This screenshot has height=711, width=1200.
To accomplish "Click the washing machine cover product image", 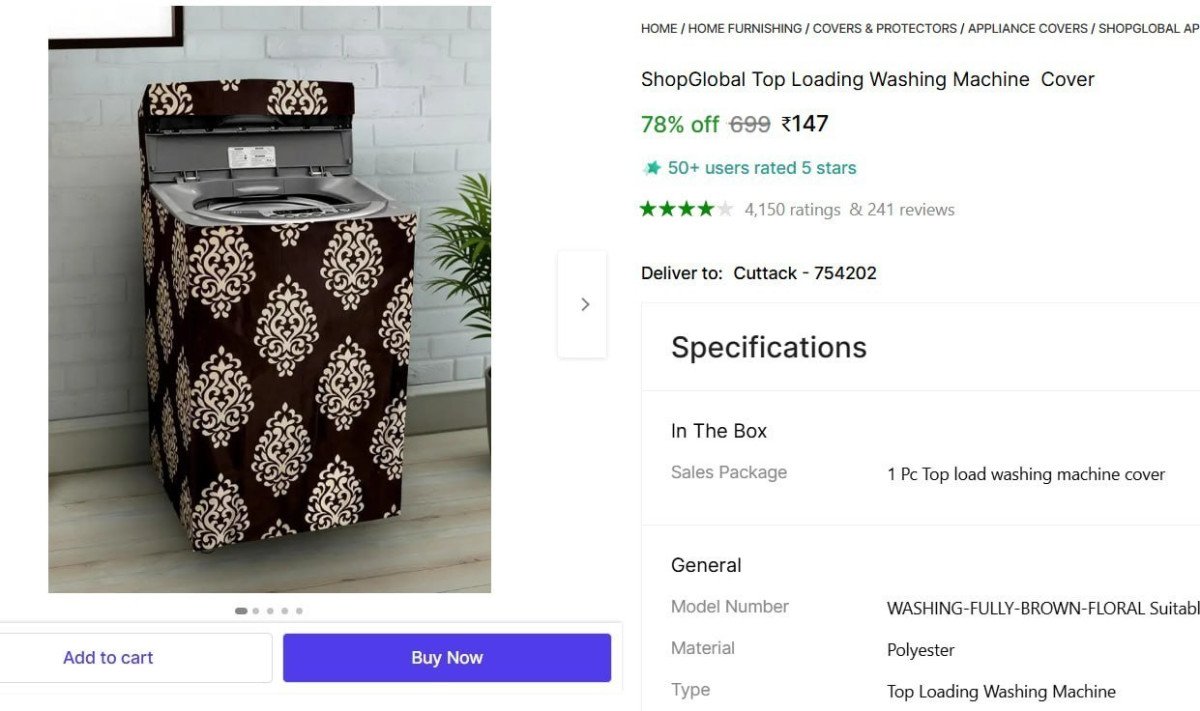I will click(268, 300).
